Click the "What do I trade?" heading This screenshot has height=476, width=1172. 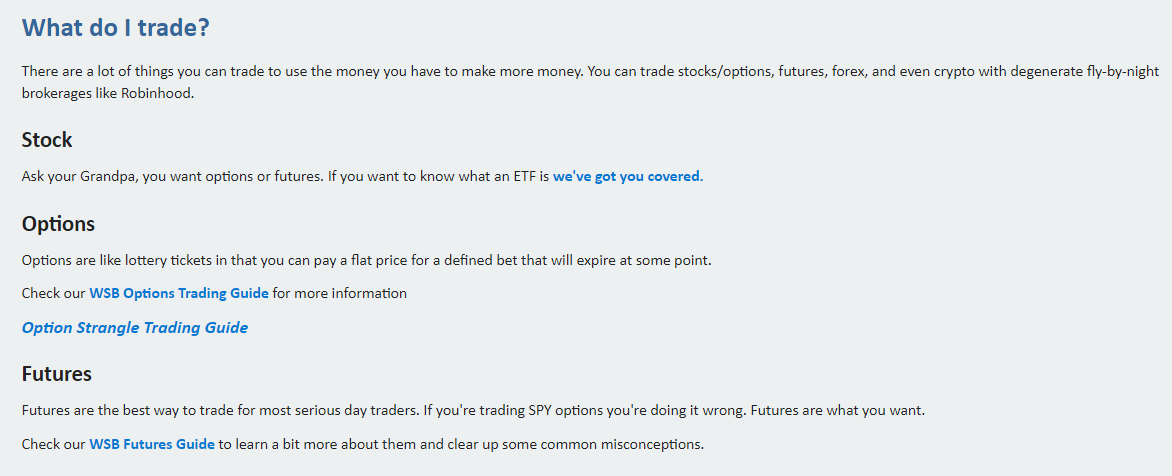point(116,28)
